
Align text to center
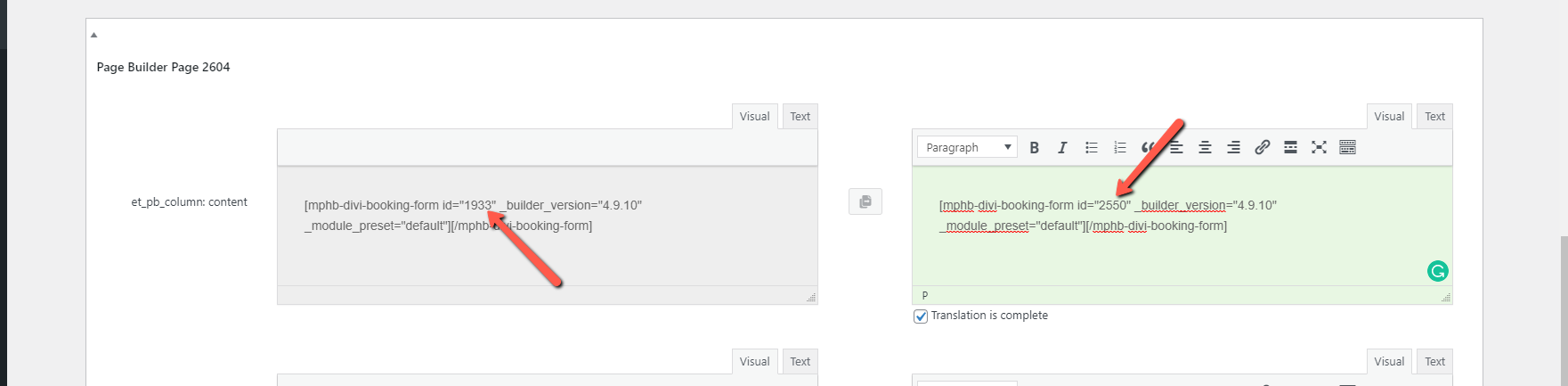1205,148
